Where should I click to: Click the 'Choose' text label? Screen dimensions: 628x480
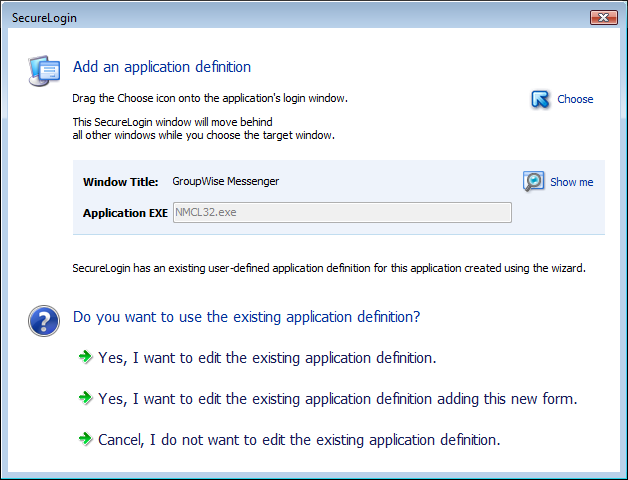[575, 99]
